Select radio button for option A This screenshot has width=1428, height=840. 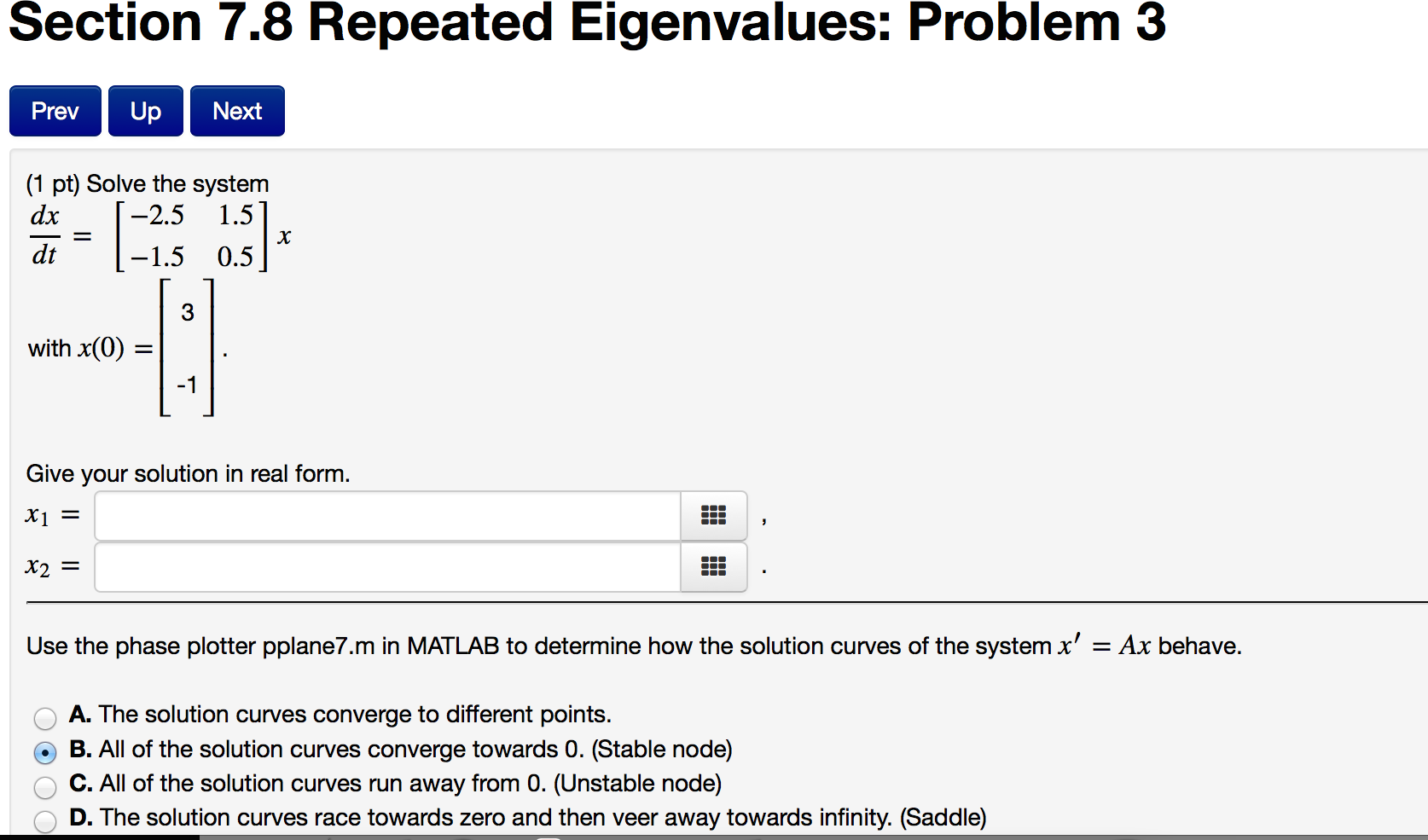point(45,718)
